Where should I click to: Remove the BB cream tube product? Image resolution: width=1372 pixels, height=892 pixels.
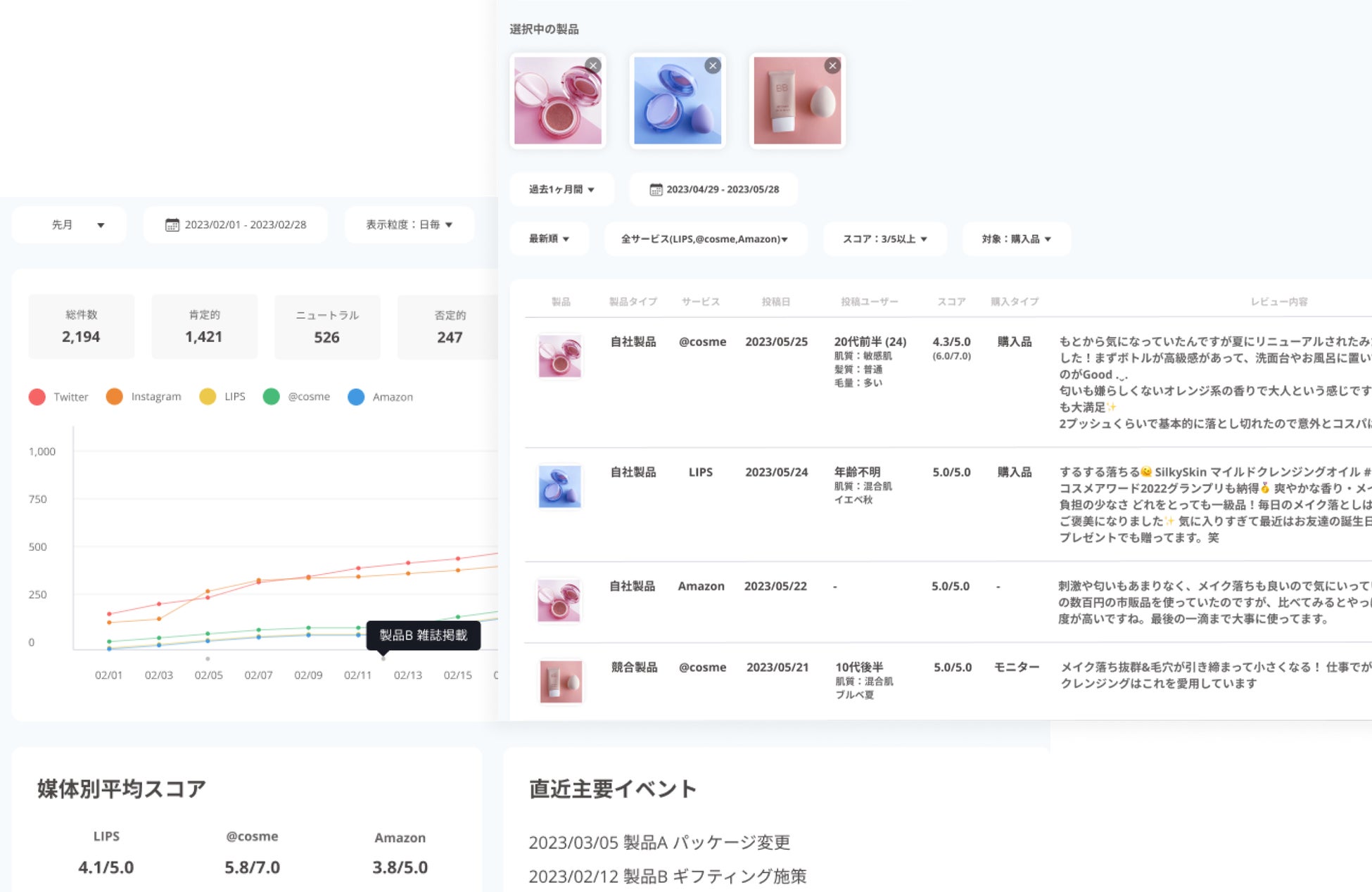click(x=832, y=65)
